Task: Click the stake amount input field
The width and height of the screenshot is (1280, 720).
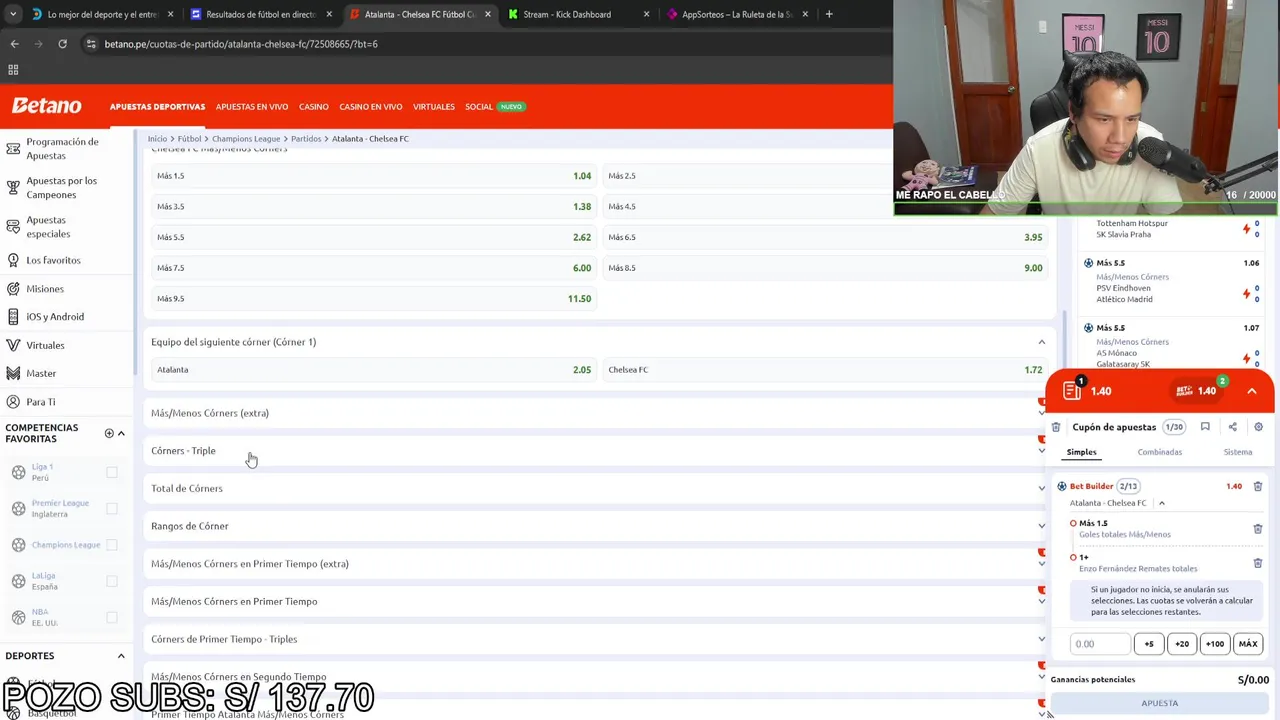Action: 1100,644
